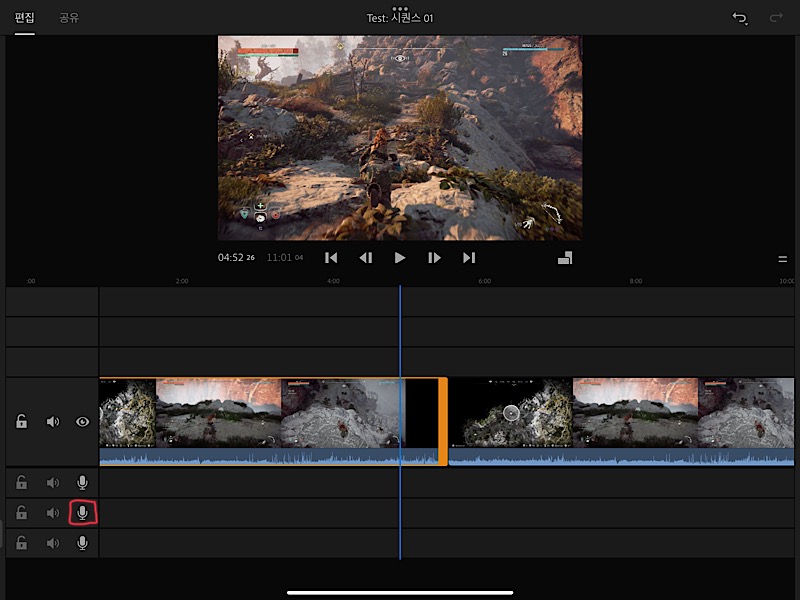Tap the video preview monitor

pyautogui.click(x=400, y=138)
